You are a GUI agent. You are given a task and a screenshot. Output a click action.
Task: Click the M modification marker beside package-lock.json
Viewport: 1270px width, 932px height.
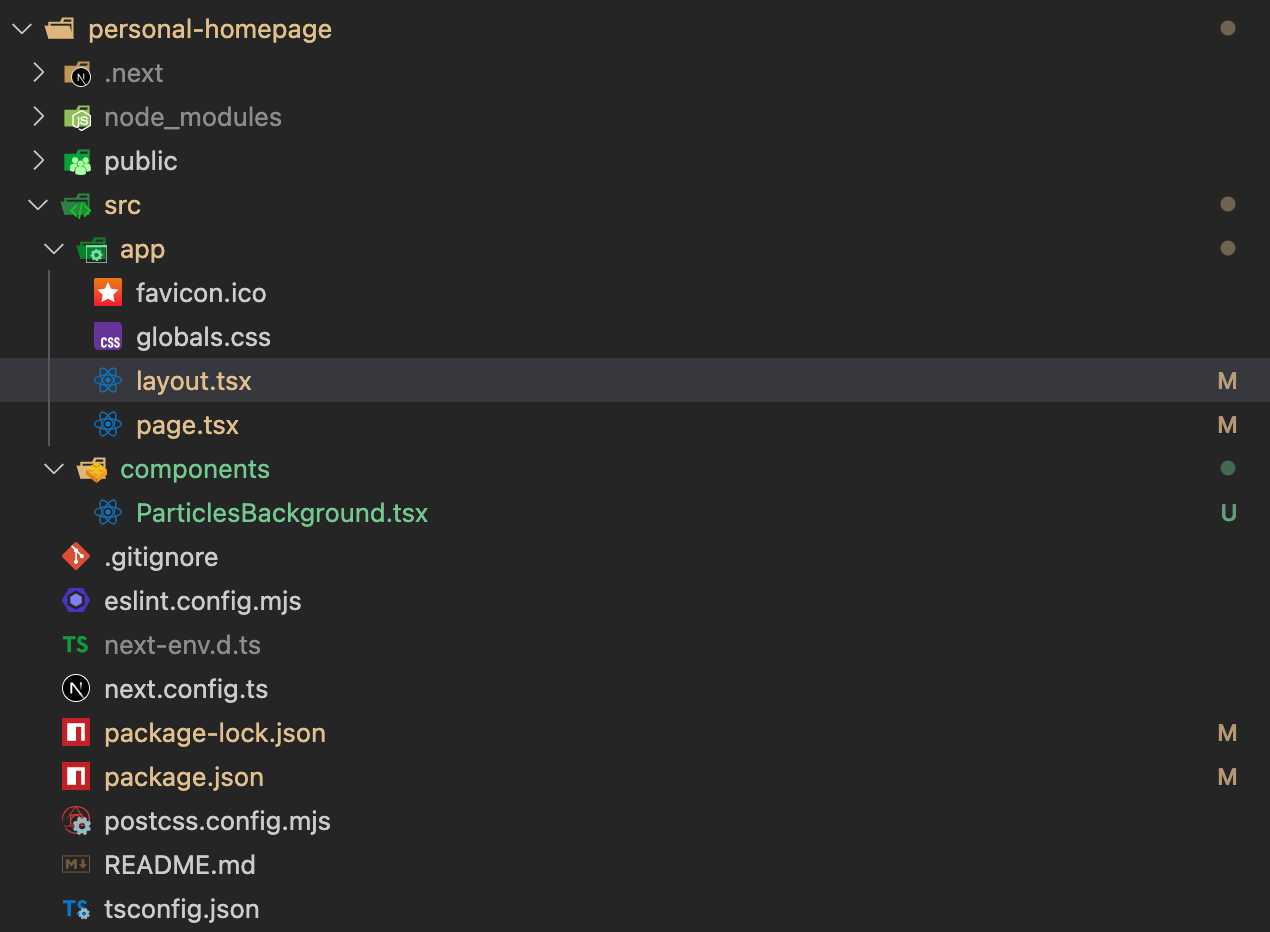click(1227, 733)
